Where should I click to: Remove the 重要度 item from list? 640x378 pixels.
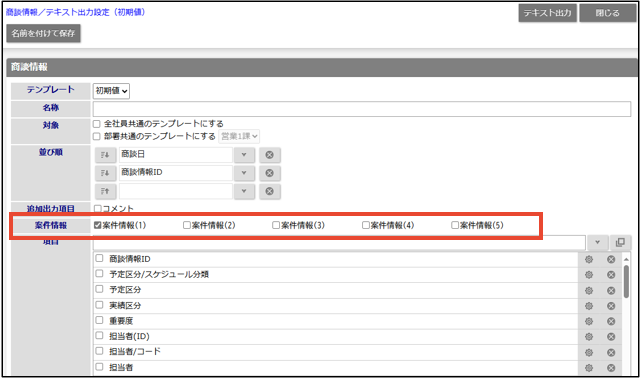point(611,321)
